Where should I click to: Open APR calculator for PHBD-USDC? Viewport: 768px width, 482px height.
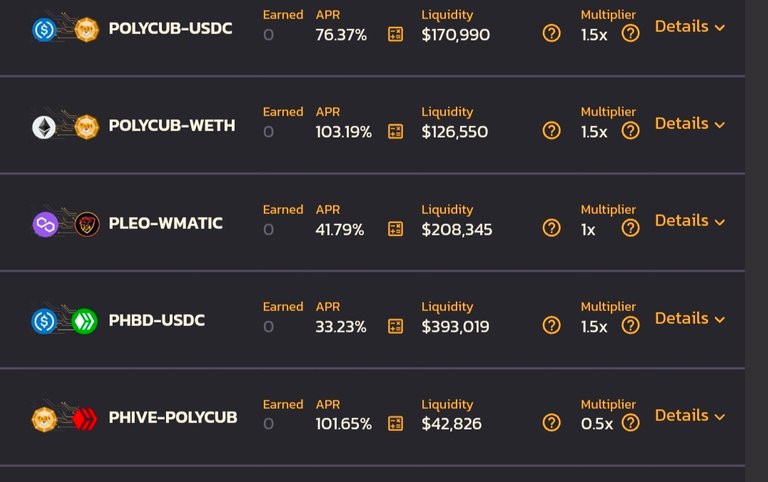tap(395, 326)
